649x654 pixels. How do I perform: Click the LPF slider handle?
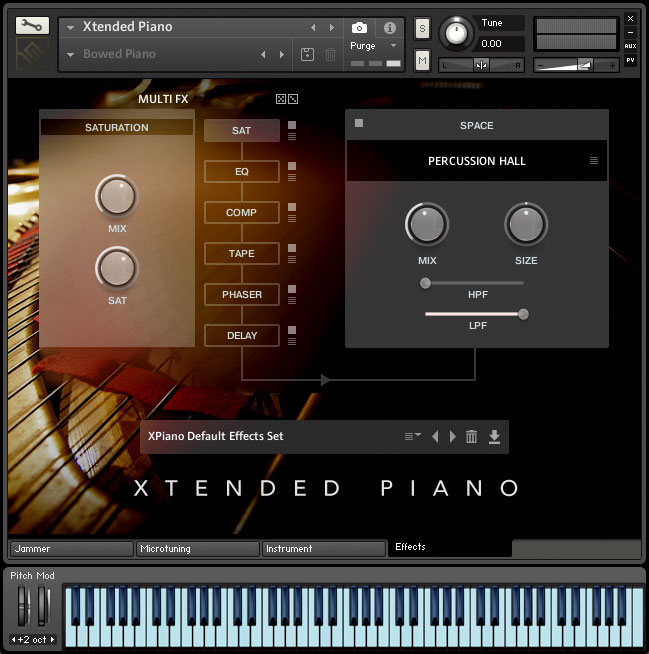[523, 314]
